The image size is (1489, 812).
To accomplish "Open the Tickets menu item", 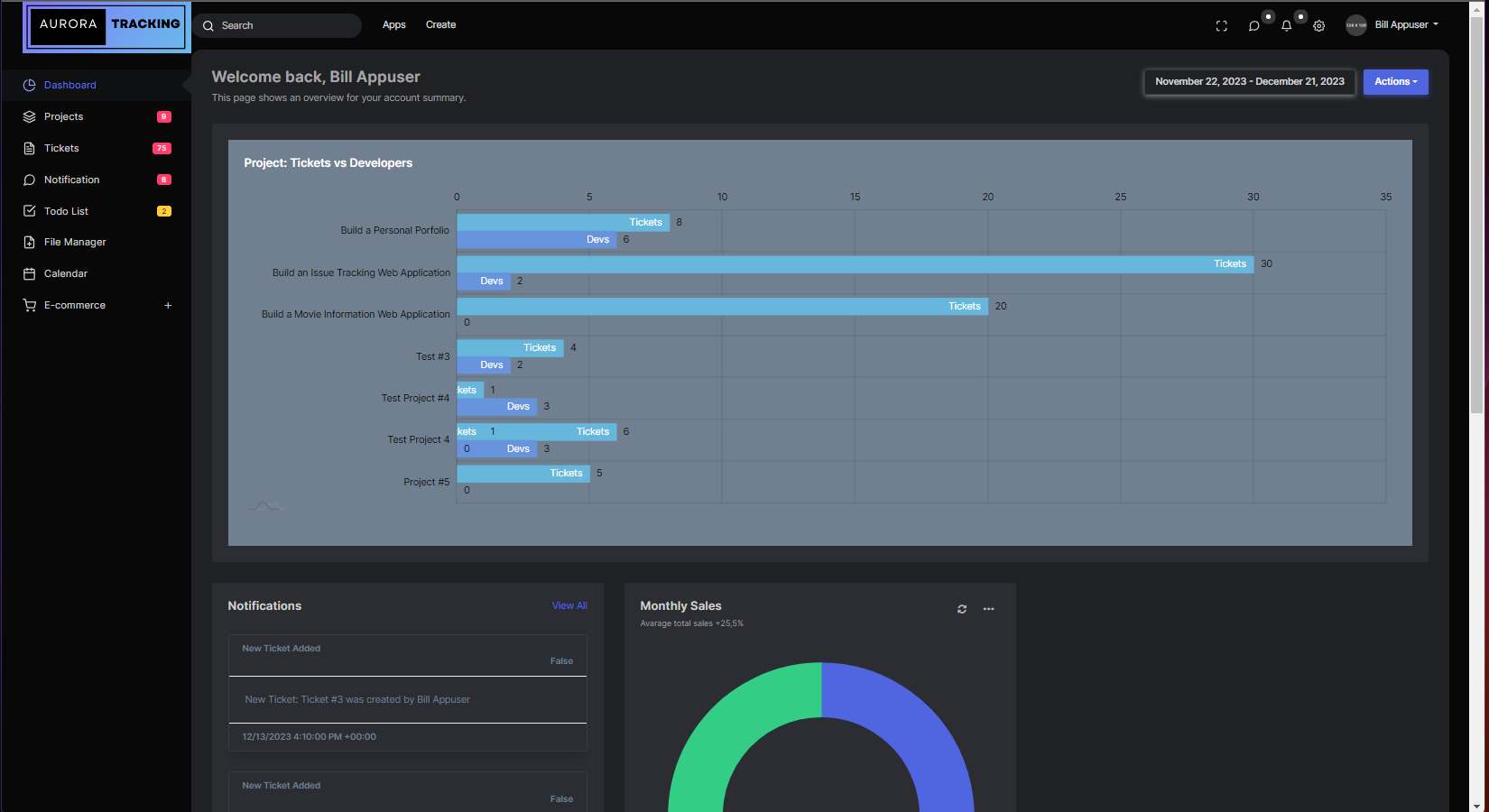I will (61, 148).
